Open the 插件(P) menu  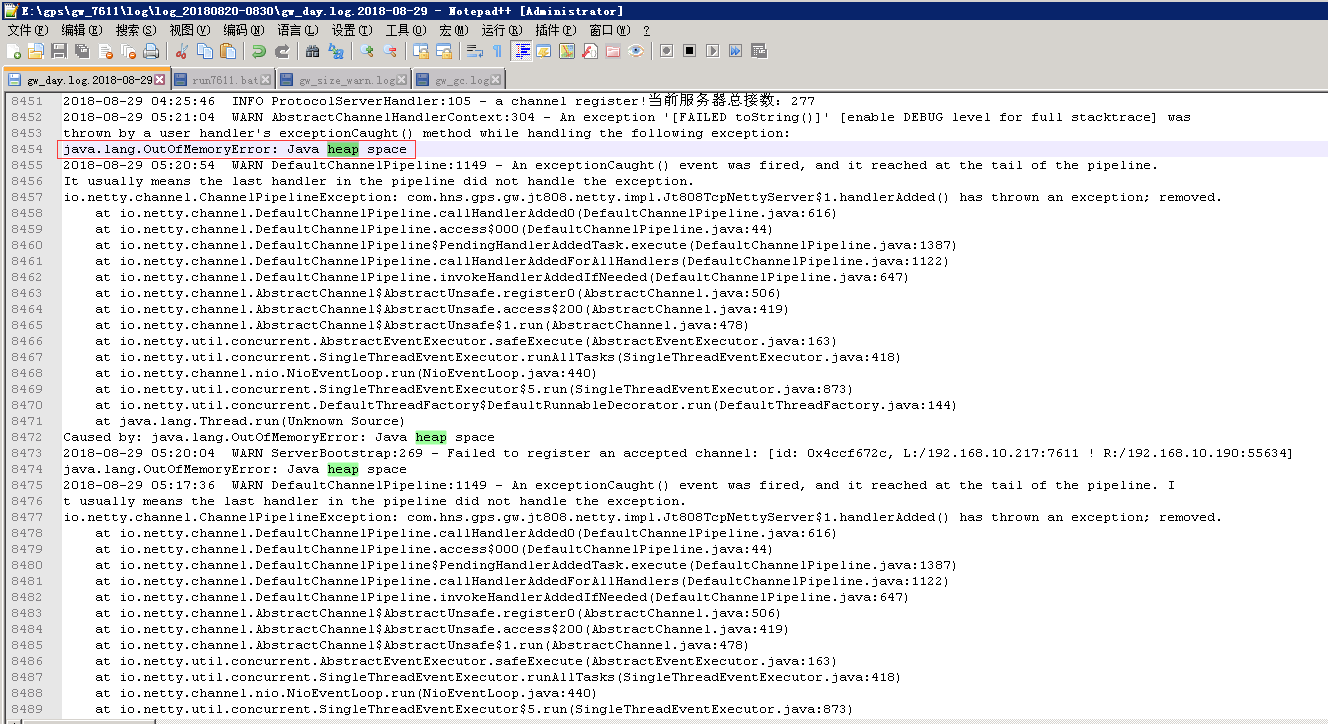coord(556,30)
